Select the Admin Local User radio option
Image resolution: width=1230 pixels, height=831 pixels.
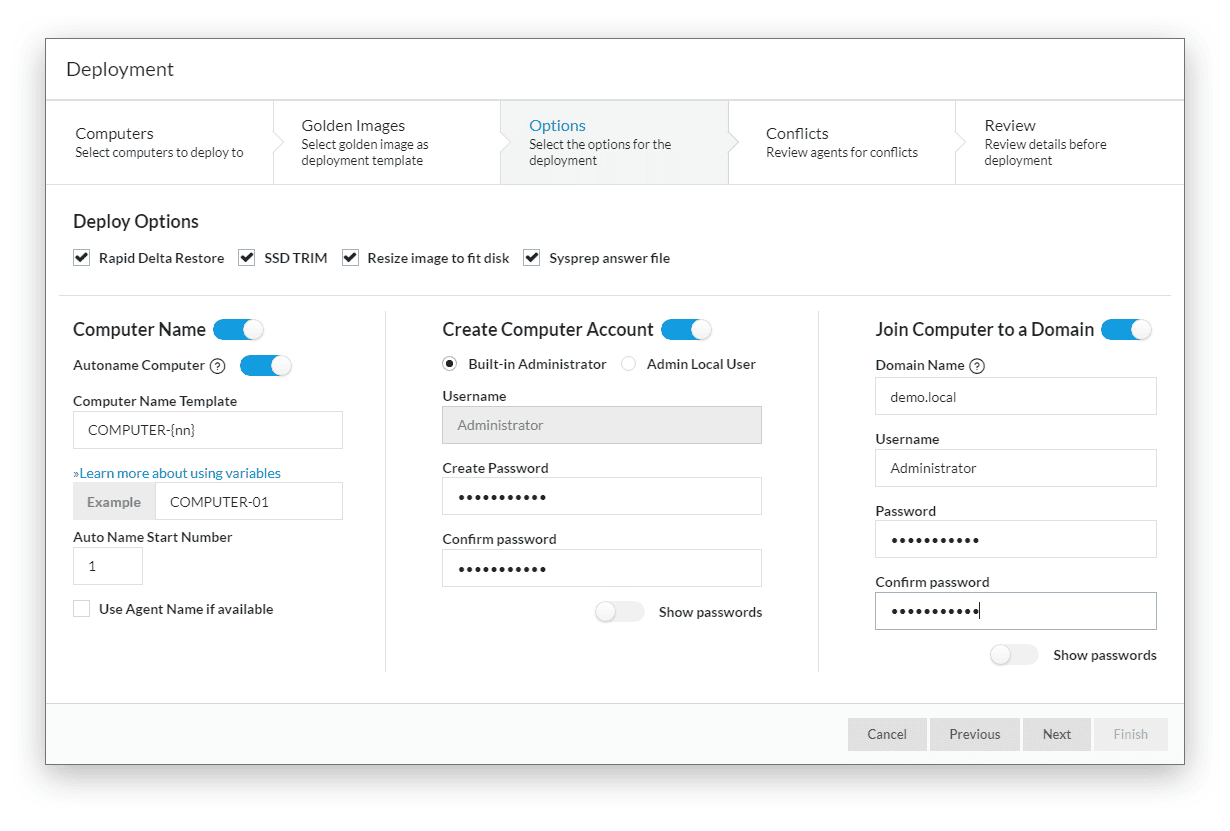(630, 364)
